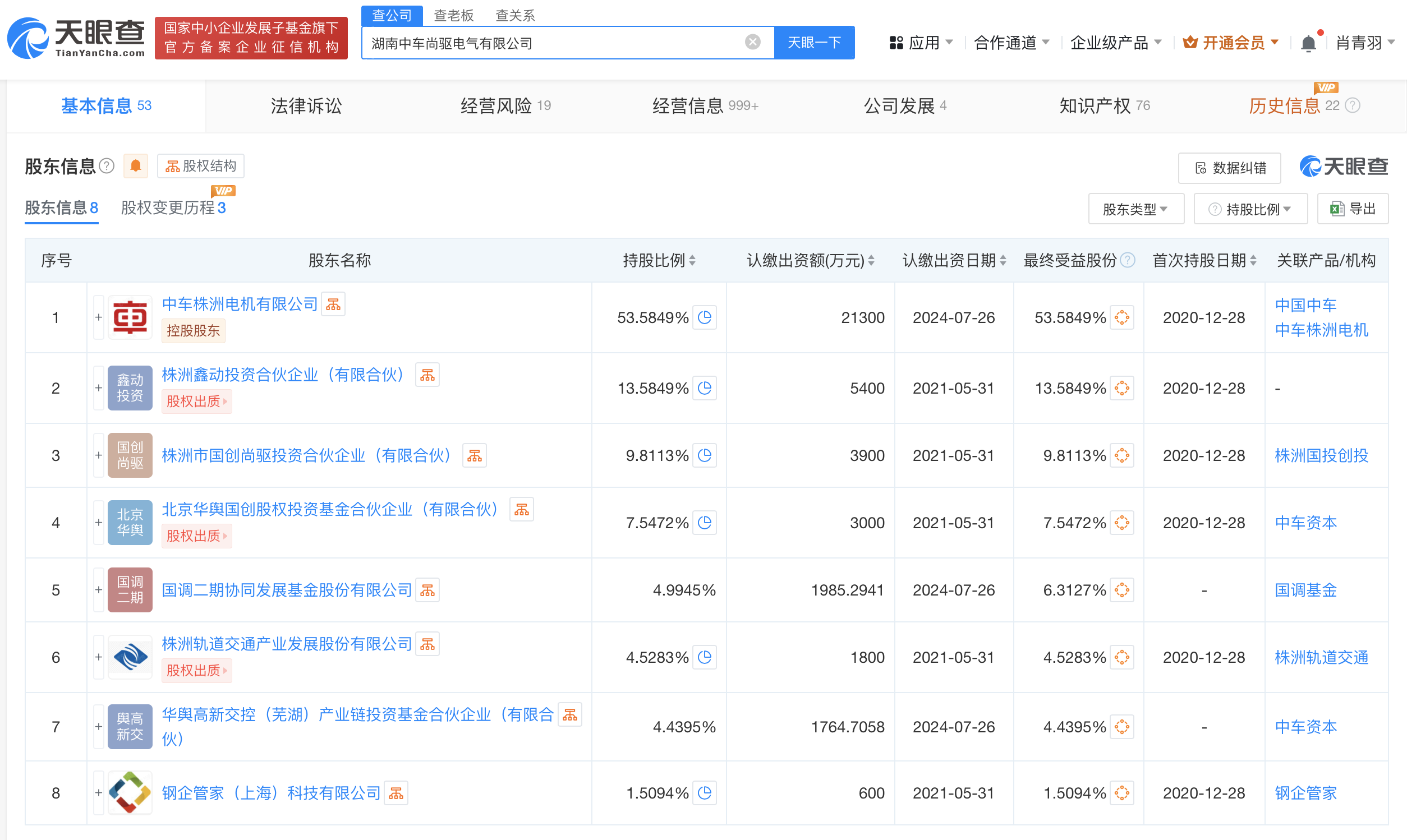Open the 股权结构 chart tool
Viewport: 1407px width, 840px height.
pos(199,166)
